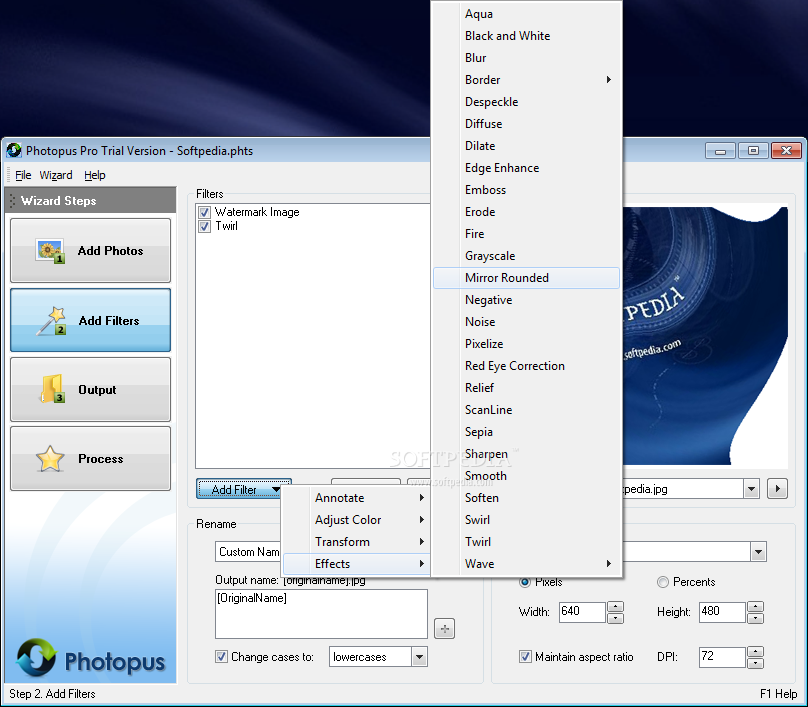Go to the Output wizard step
The height and width of the screenshot is (707, 808).
[x=90, y=390]
